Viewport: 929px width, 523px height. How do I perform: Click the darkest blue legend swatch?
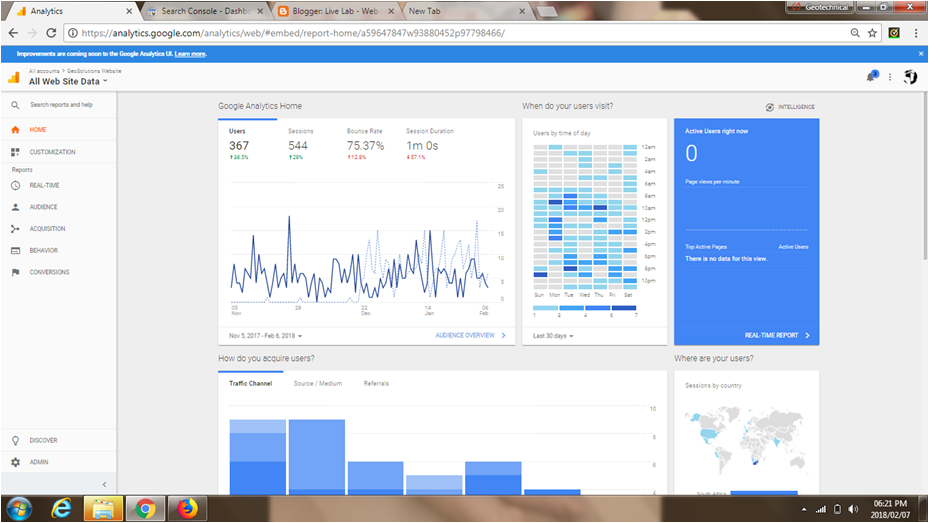click(623, 308)
